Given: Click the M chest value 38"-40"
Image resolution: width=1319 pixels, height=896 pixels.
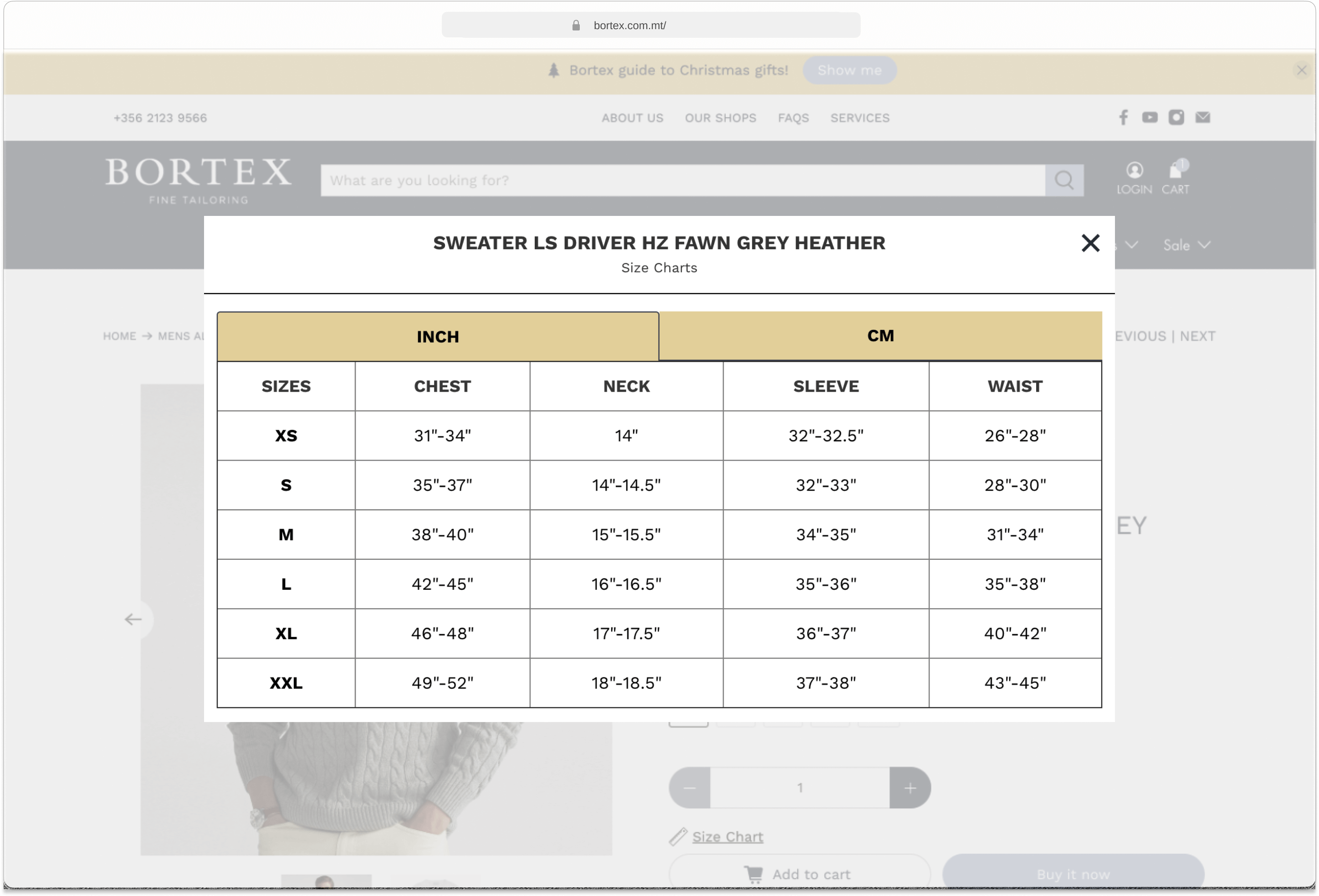Looking at the screenshot, I should click(442, 534).
